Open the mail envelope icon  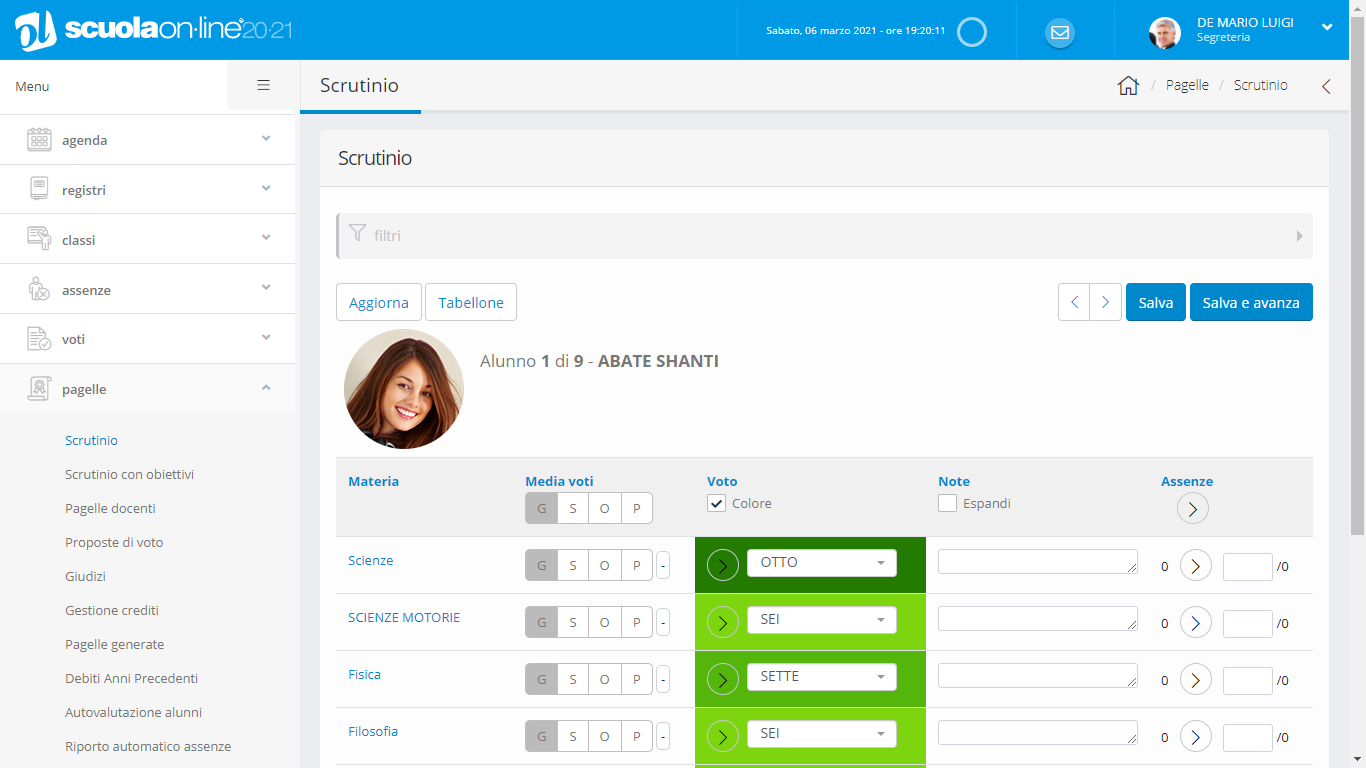click(x=1060, y=33)
